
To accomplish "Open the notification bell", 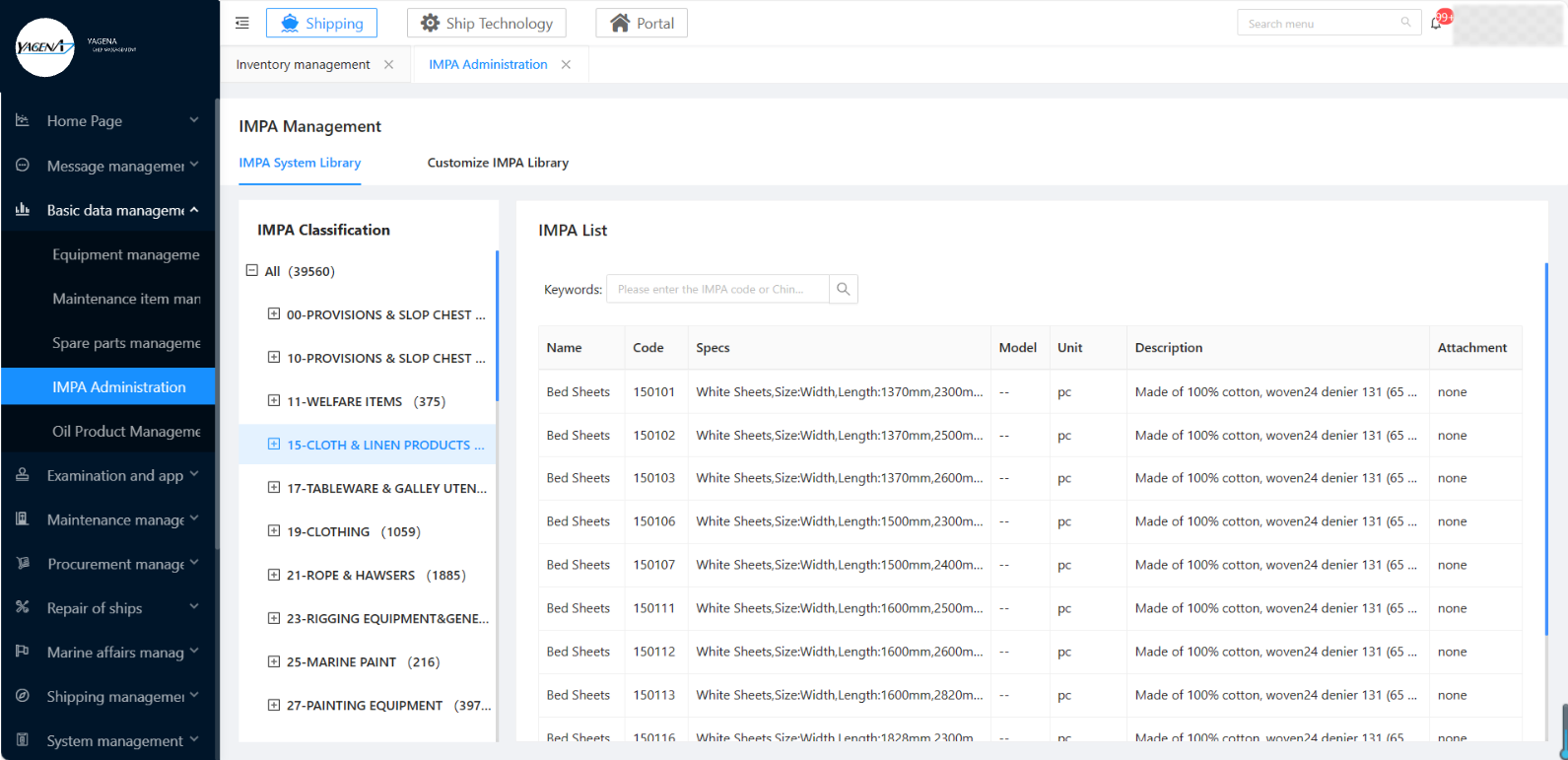I will click(1436, 23).
